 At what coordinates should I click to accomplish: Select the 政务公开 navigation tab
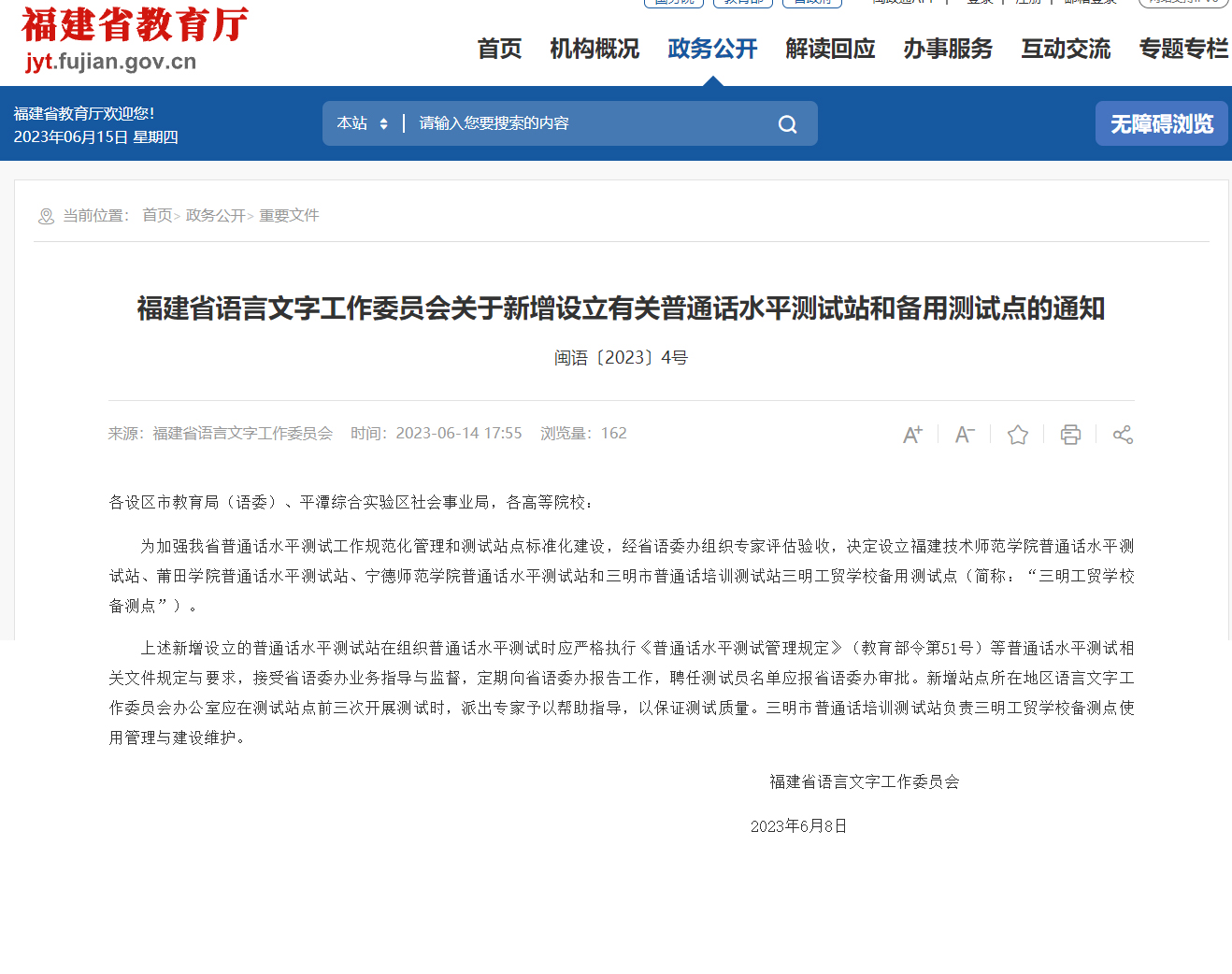(x=712, y=49)
